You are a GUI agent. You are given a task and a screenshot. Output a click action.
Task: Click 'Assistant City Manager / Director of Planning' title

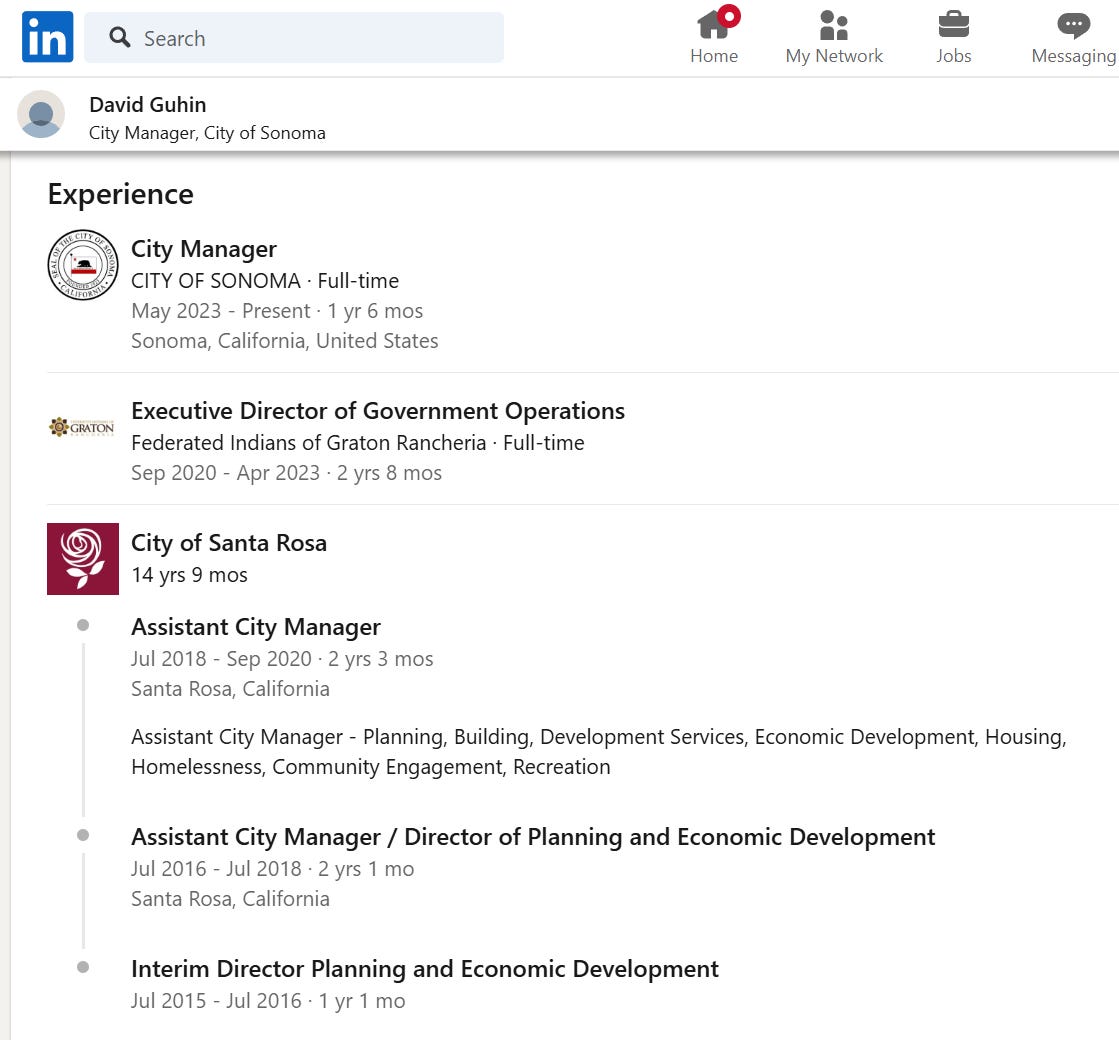(x=533, y=837)
